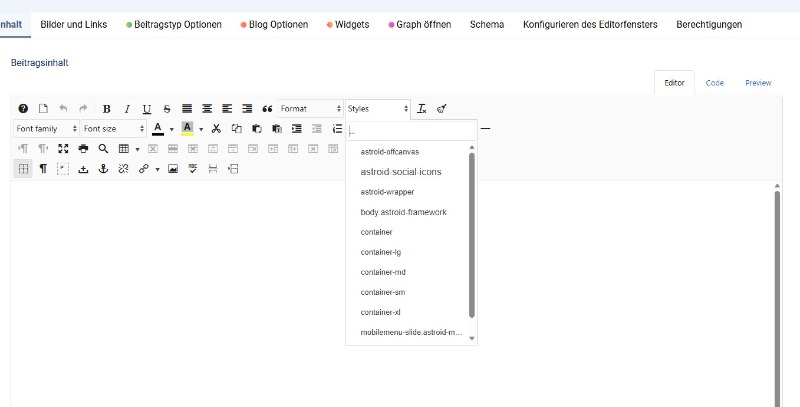Select container-lg style from list

coord(381,252)
